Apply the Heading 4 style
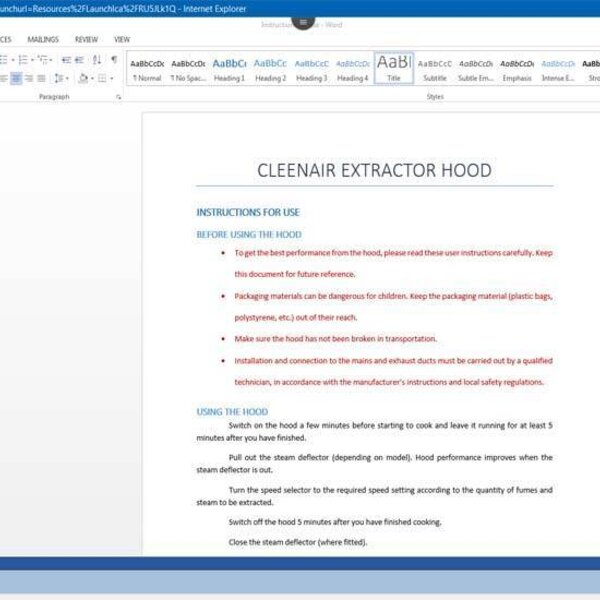Viewport: 600px width, 600px height. 352,69
